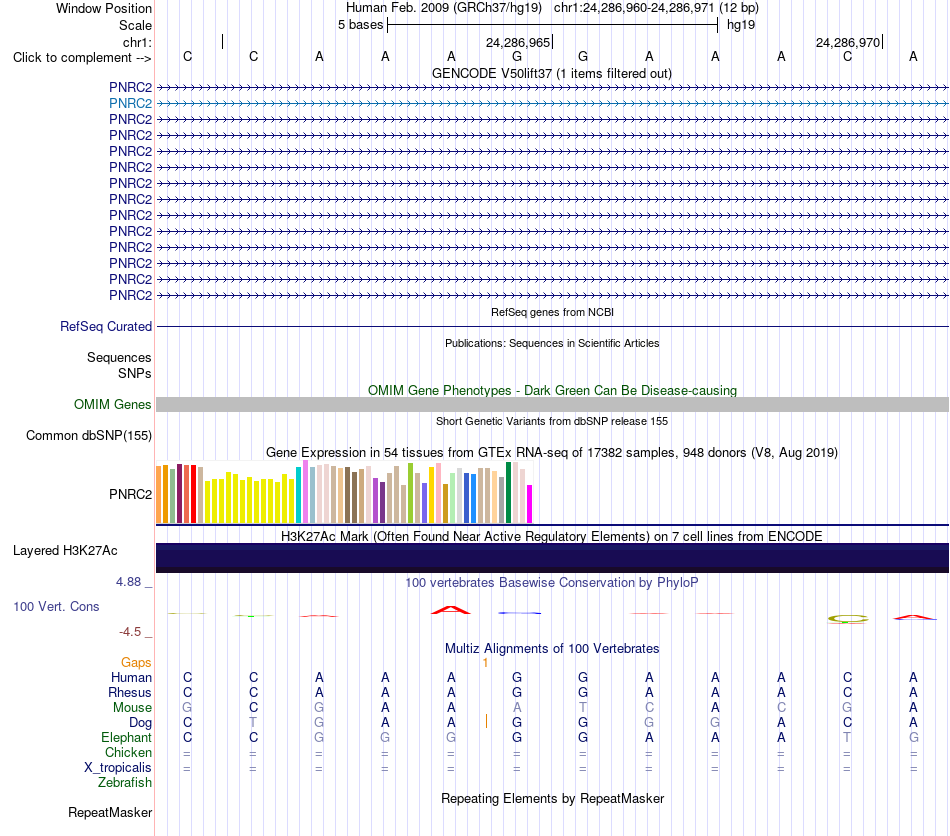Click the T base in the Mouse row
Viewport: 950px width, 836px height.
tap(583, 707)
